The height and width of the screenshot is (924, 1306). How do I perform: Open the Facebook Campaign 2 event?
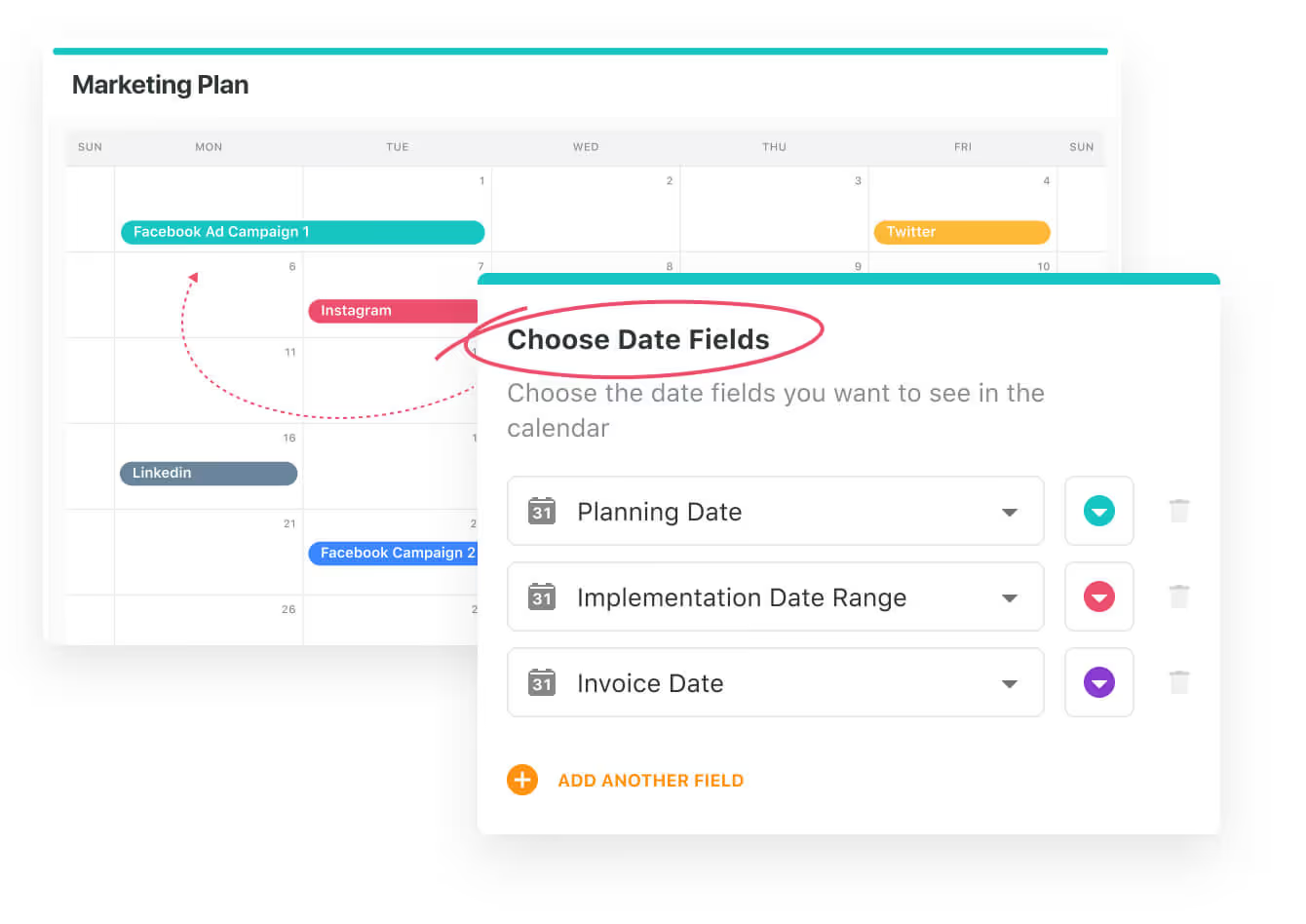[x=393, y=553]
